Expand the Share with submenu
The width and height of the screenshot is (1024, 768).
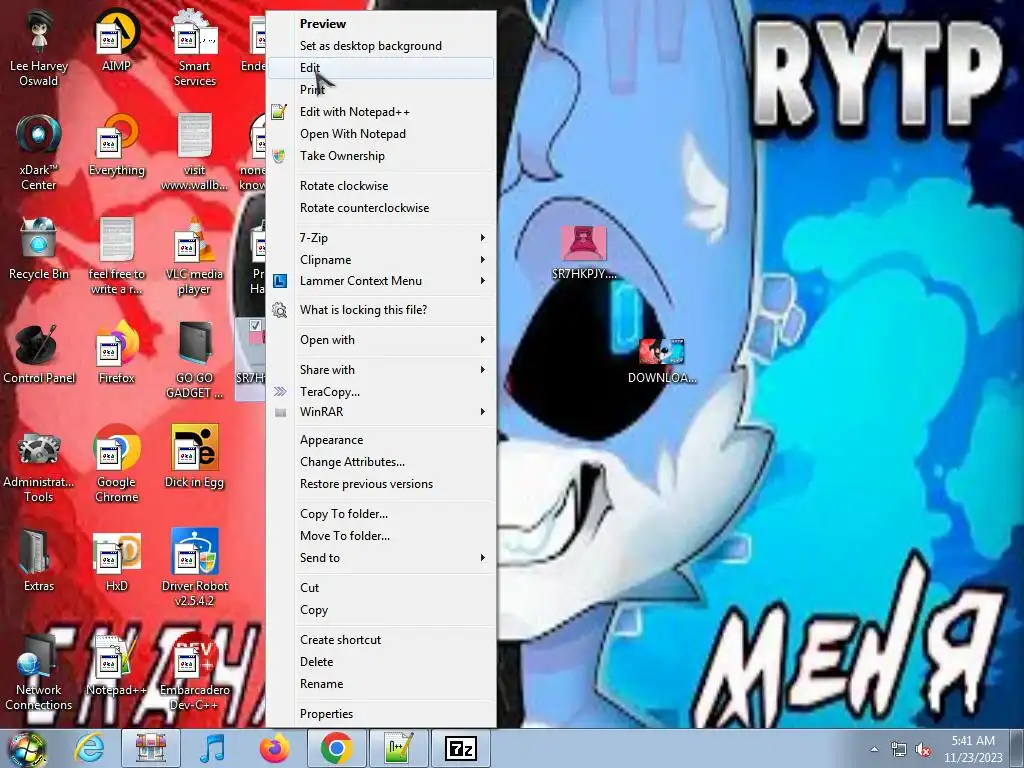(x=381, y=370)
